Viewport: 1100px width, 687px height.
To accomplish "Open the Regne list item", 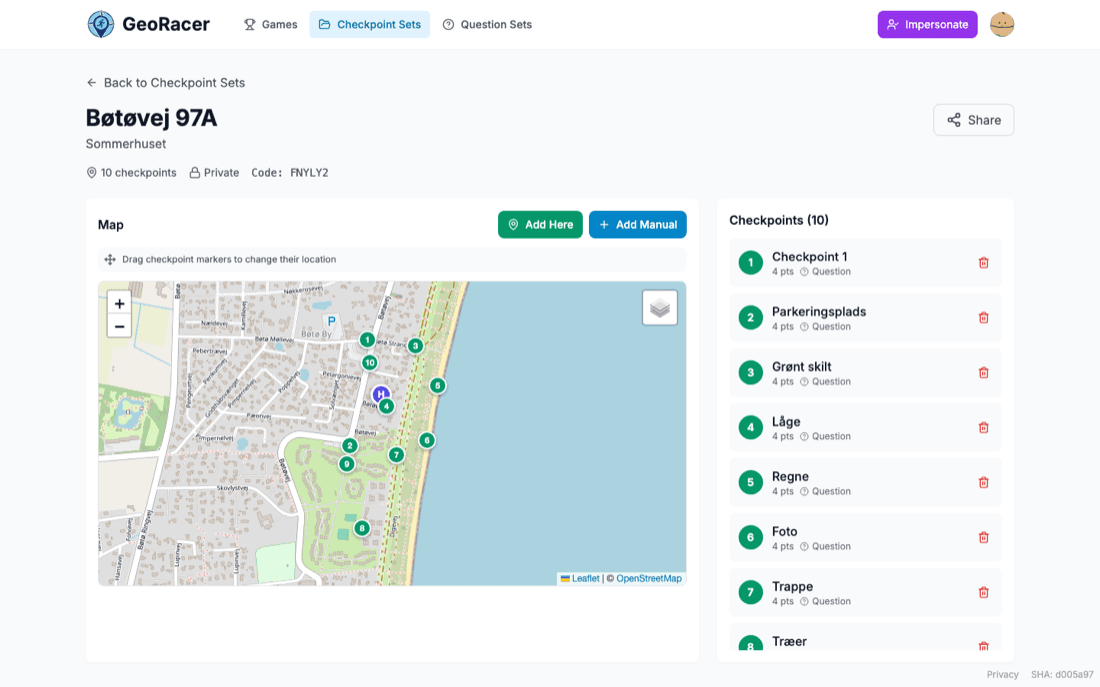I will click(x=865, y=482).
